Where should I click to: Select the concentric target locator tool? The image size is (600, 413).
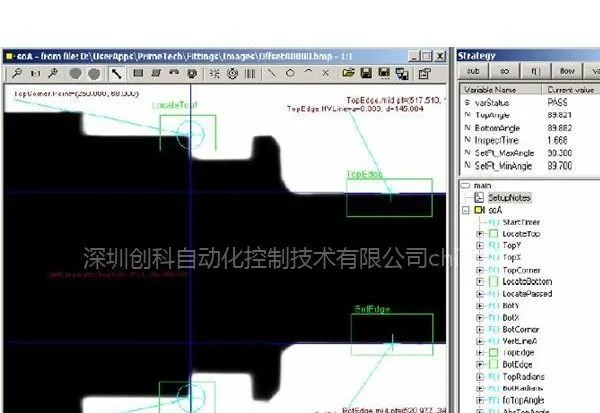pyautogui.click(x=233, y=73)
